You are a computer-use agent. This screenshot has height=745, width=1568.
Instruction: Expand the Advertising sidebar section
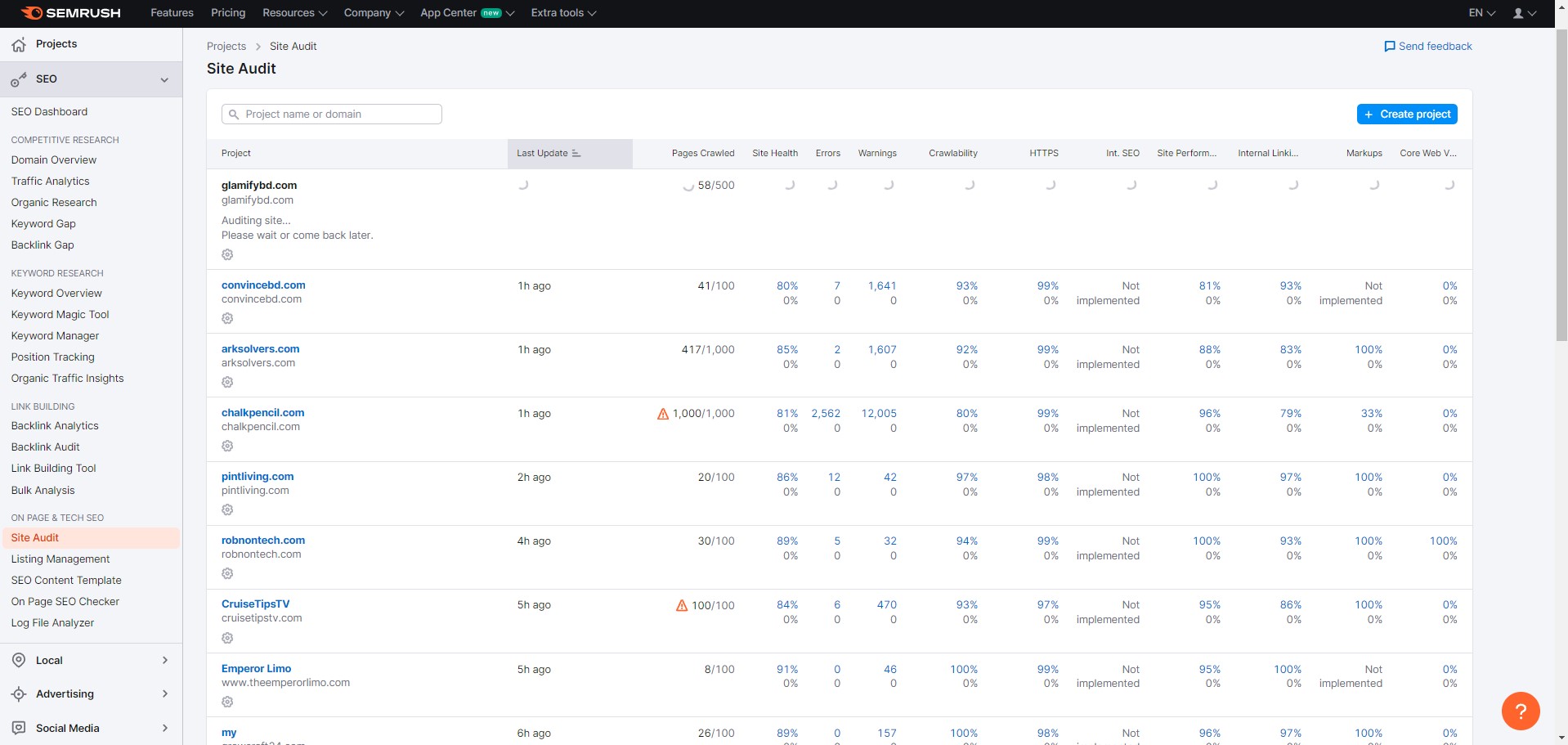[x=164, y=693]
